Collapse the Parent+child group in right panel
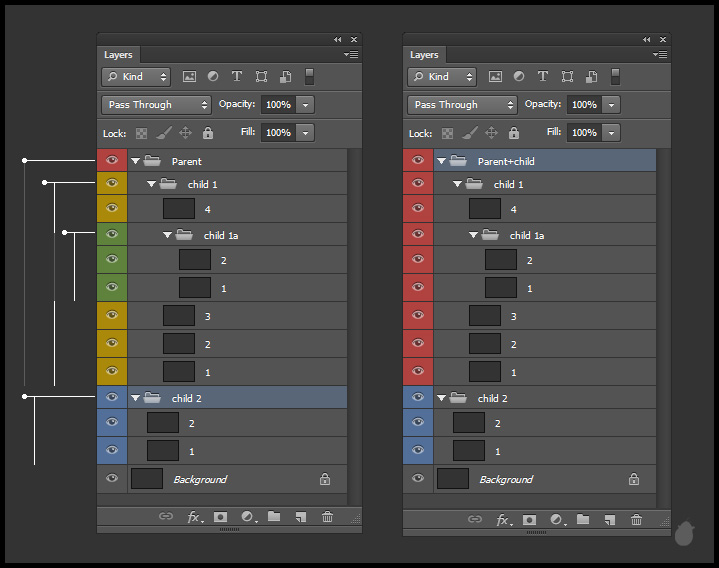The height and width of the screenshot is (568, 719). pyautogui.click(x=442, y=160)
